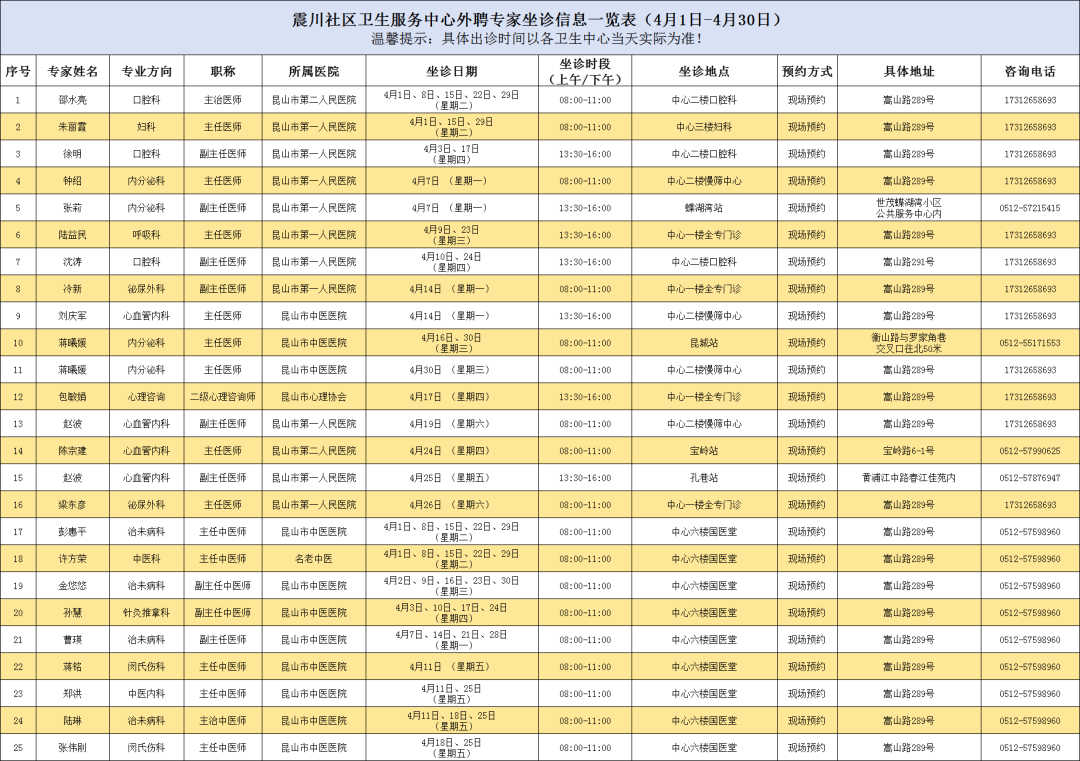Click phone number 0512-55171553

pyautogui.click(x=1030, y=343)
